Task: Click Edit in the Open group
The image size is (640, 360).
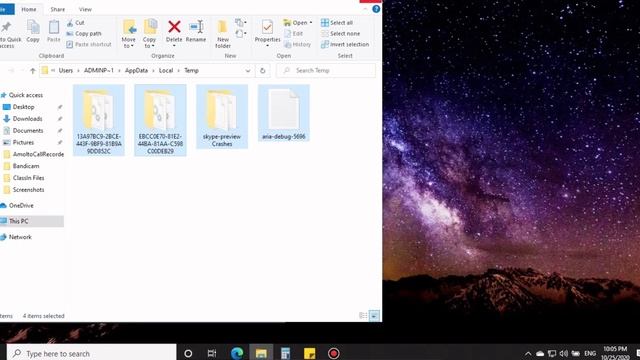Action: [293, 33]
